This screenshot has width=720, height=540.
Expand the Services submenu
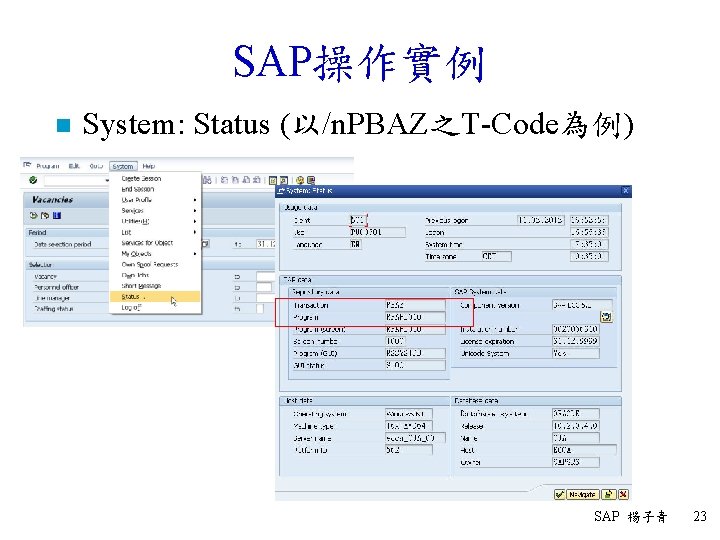[155, 211]
